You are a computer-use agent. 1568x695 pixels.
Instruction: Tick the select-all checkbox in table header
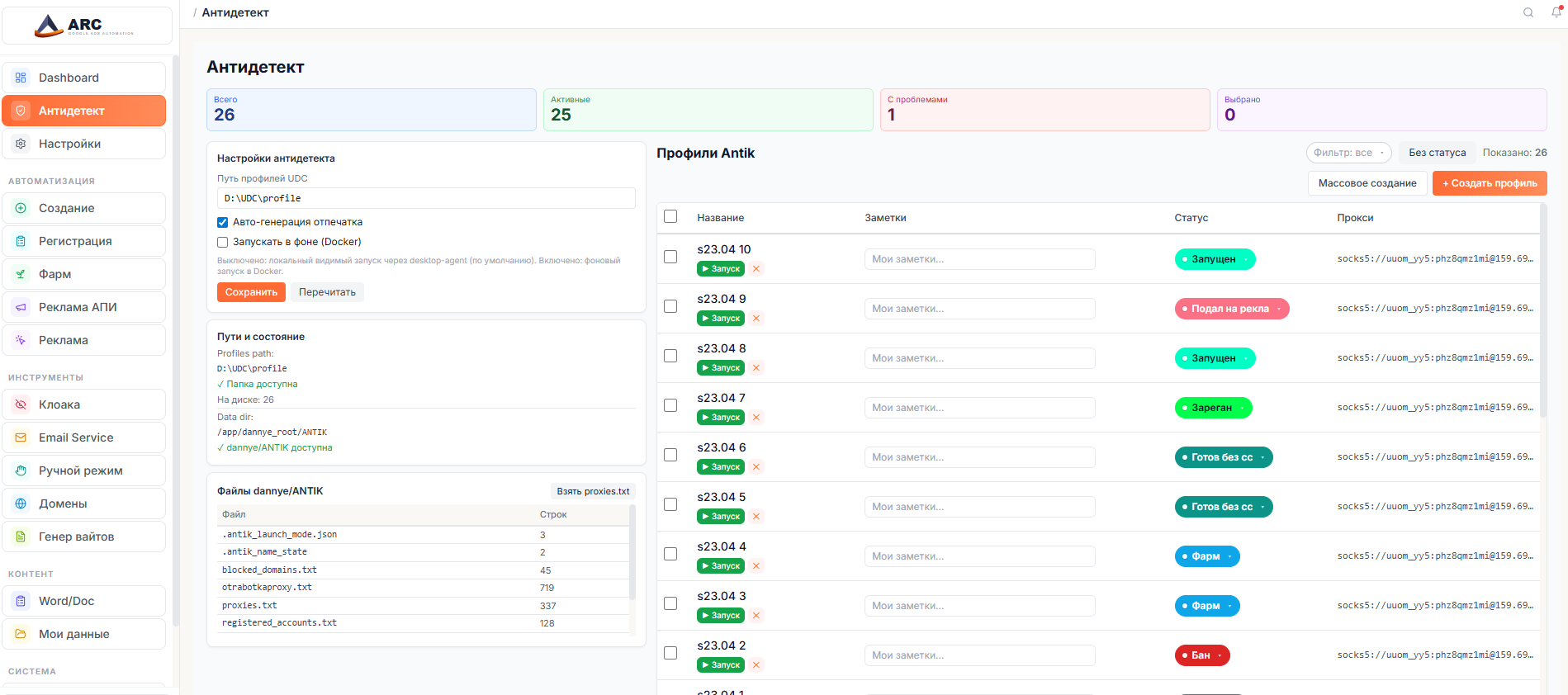pyautogui.click(x=670, y=216)
